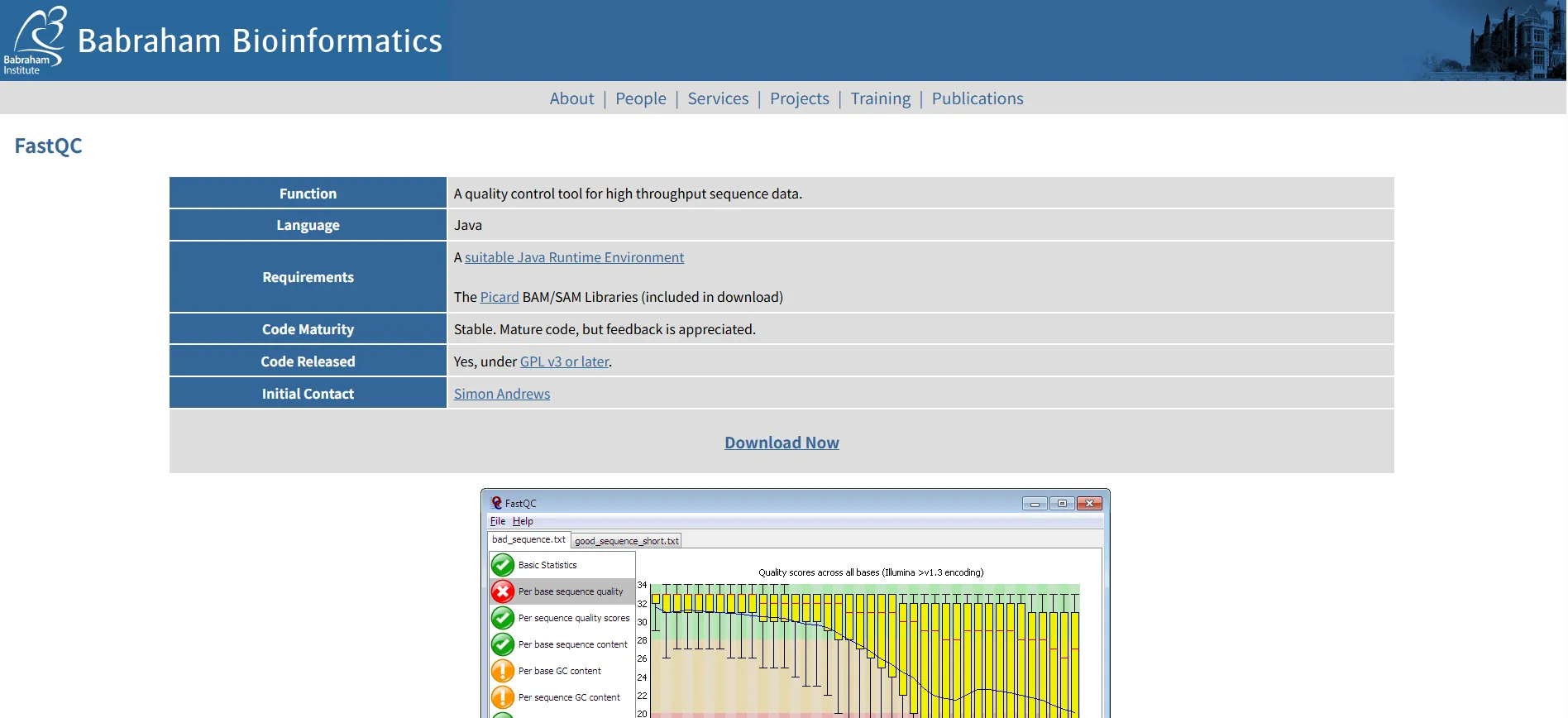The height and width of the screenshot is (718, 1568).
Task: Open the Services navigation link
Action: point(718,98)
